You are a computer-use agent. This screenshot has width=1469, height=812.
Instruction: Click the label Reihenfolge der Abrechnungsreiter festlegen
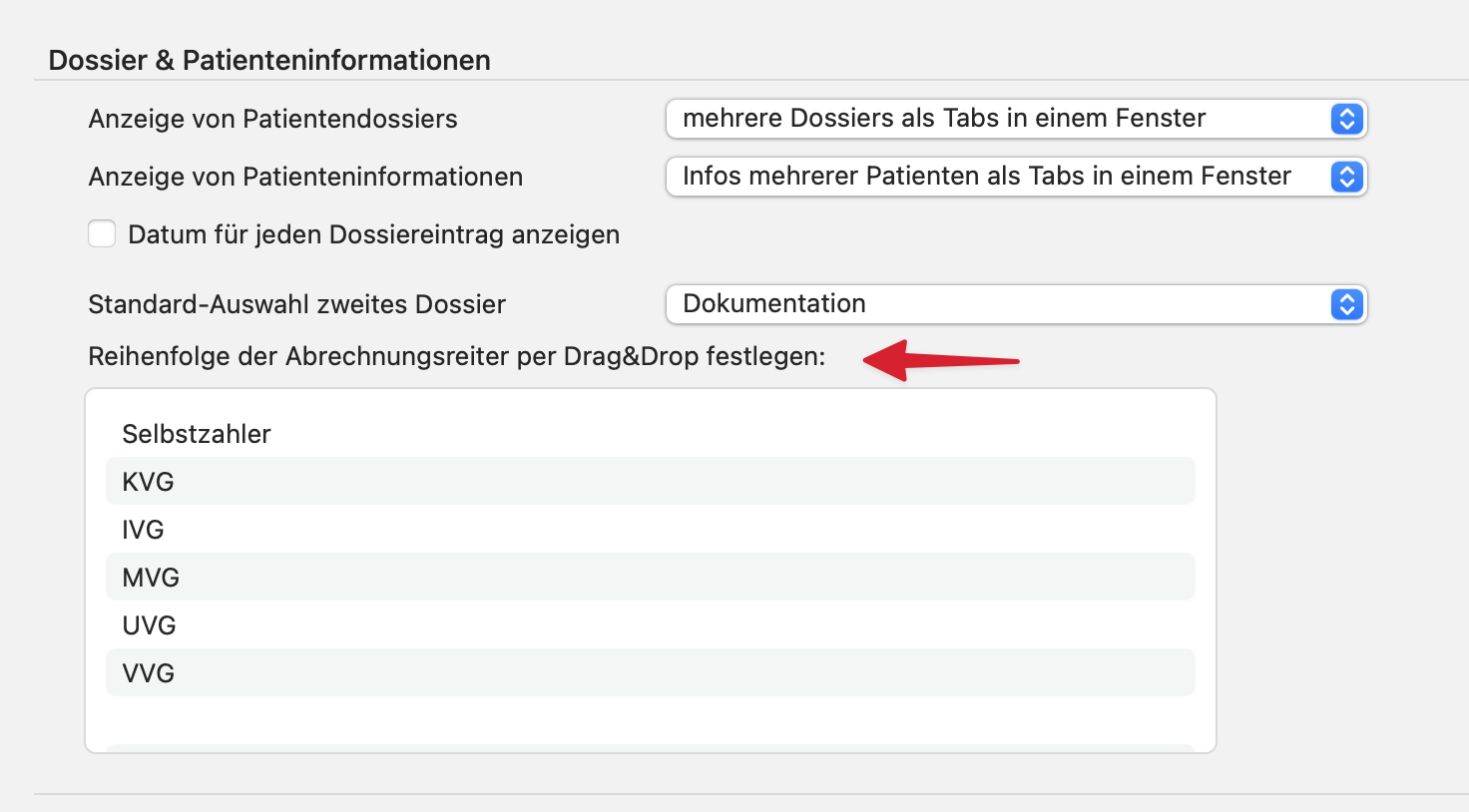pyautogui.click(x=456, y=356)
